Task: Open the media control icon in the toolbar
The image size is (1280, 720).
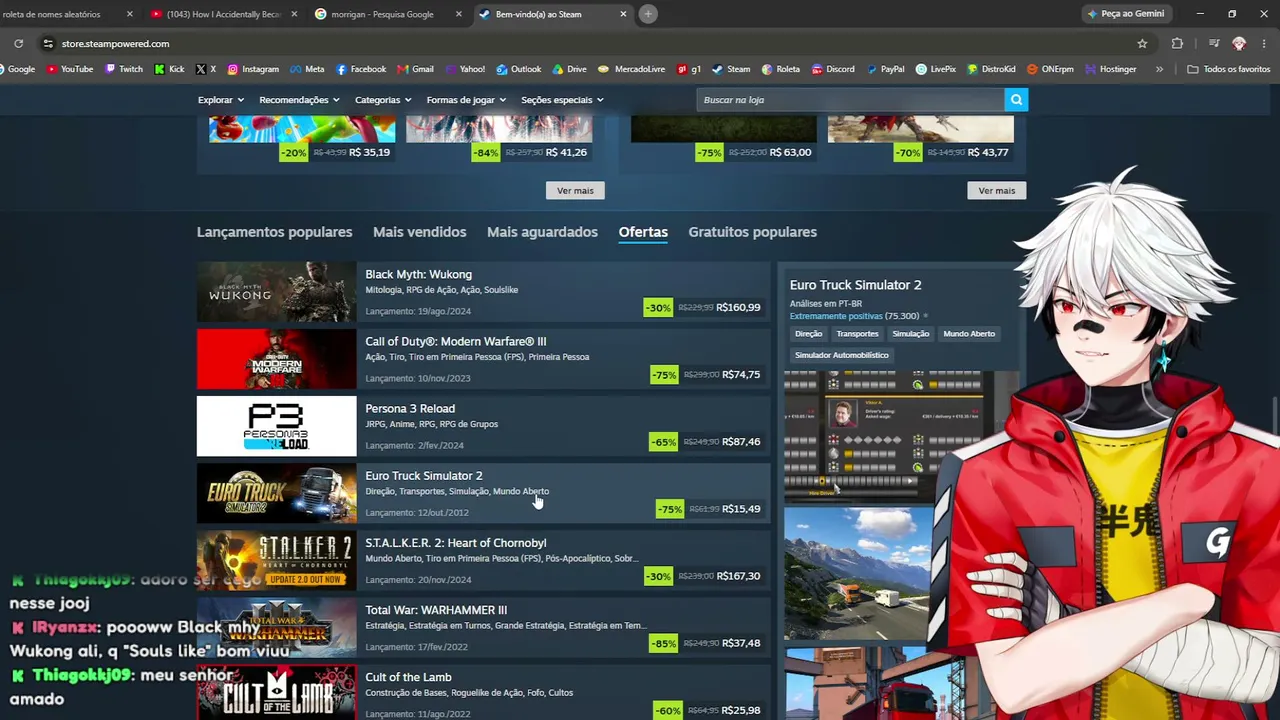Action: pyautogui.click(x=1213, y=44)
